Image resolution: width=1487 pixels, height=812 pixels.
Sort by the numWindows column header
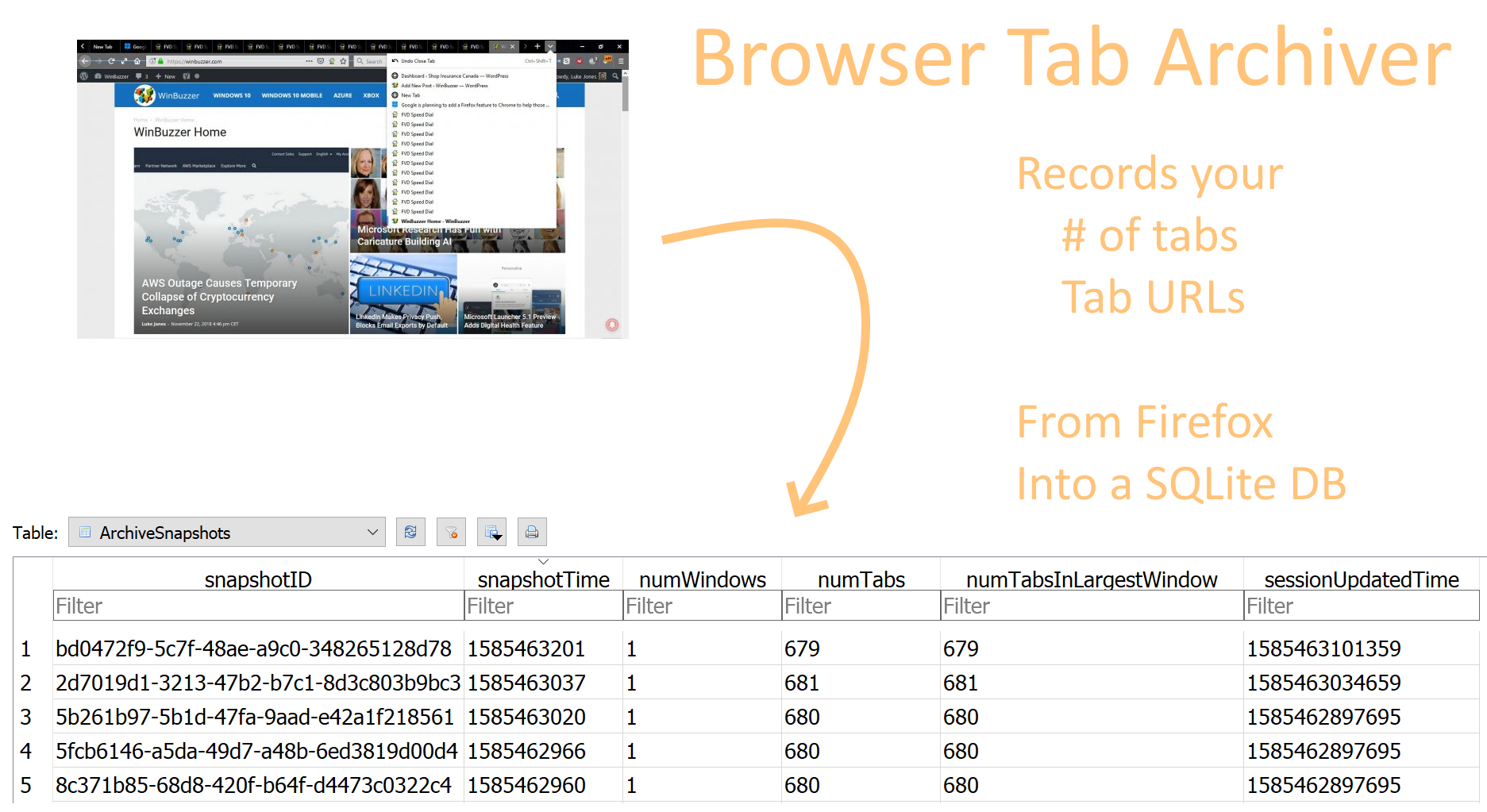pos(703,579)
